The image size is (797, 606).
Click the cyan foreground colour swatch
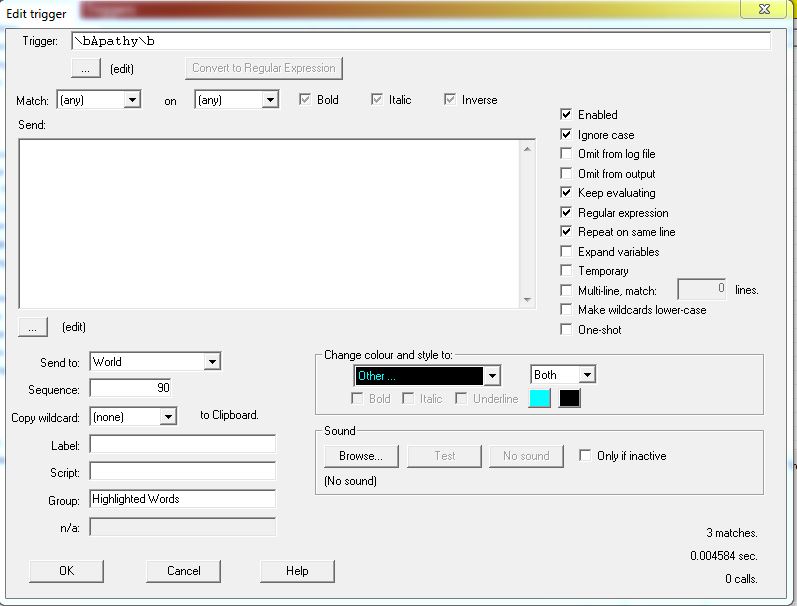pyautogui.click(x=540, y=399)
